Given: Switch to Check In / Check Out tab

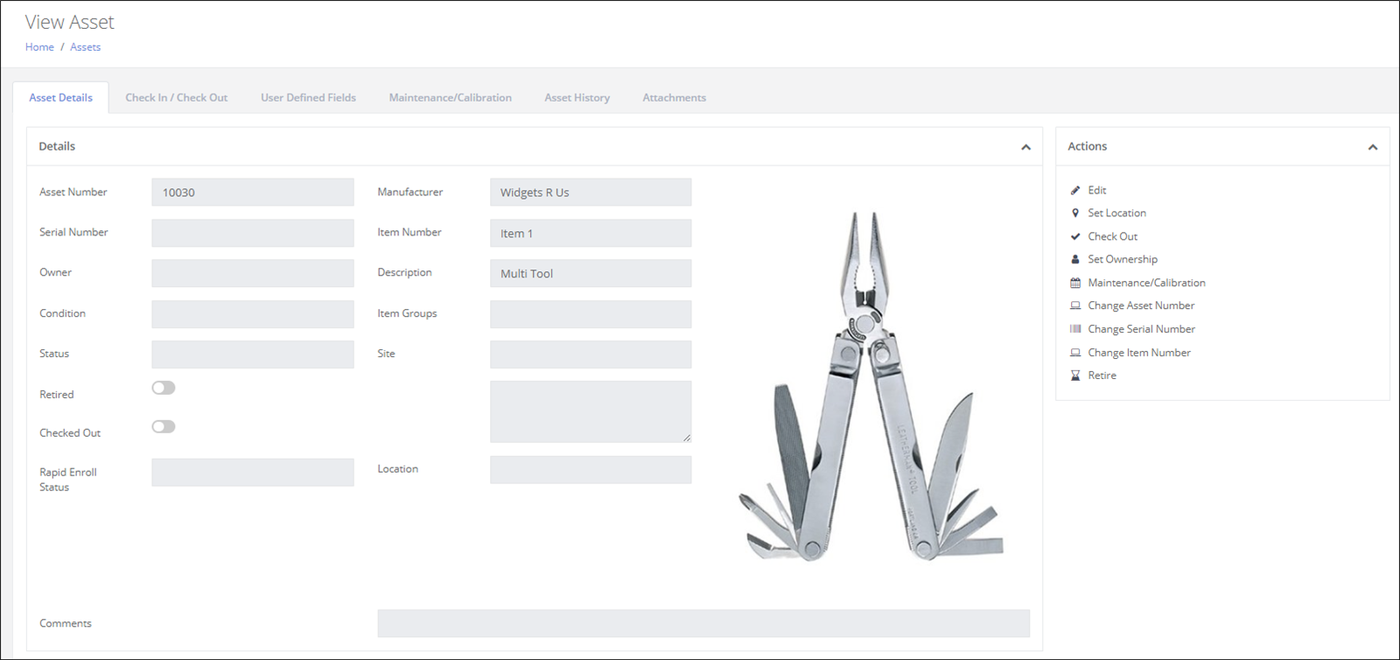Looking at the screenshot, I should click(176, 98).
